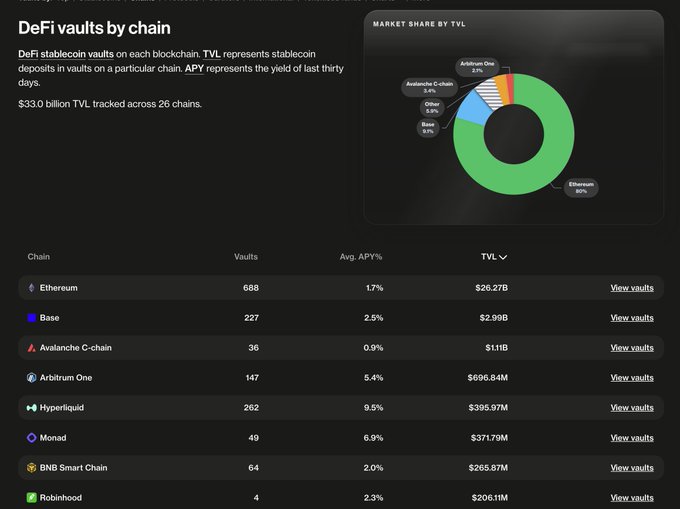Click Ethereum chain name in table
The height and width of the screenshot is (509, 680).
point(59,288)
